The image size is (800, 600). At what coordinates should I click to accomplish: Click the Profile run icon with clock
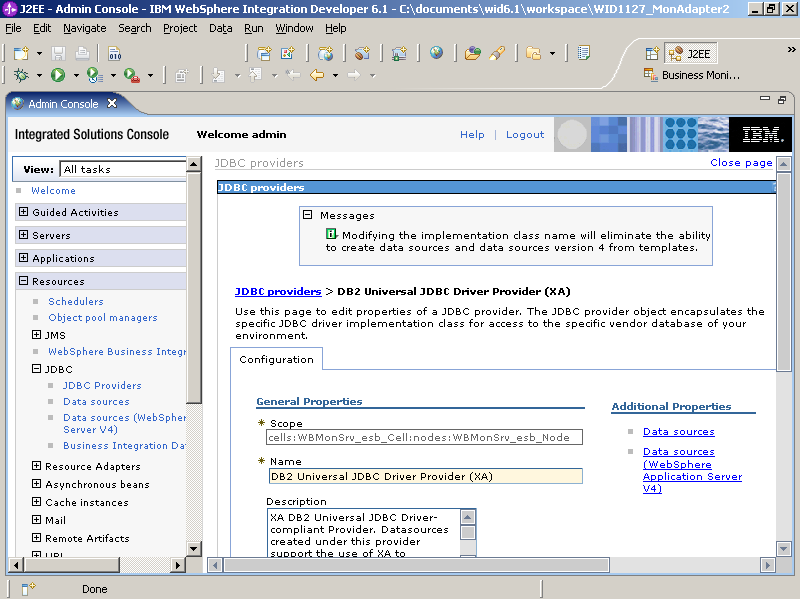[x=95, y=75]
